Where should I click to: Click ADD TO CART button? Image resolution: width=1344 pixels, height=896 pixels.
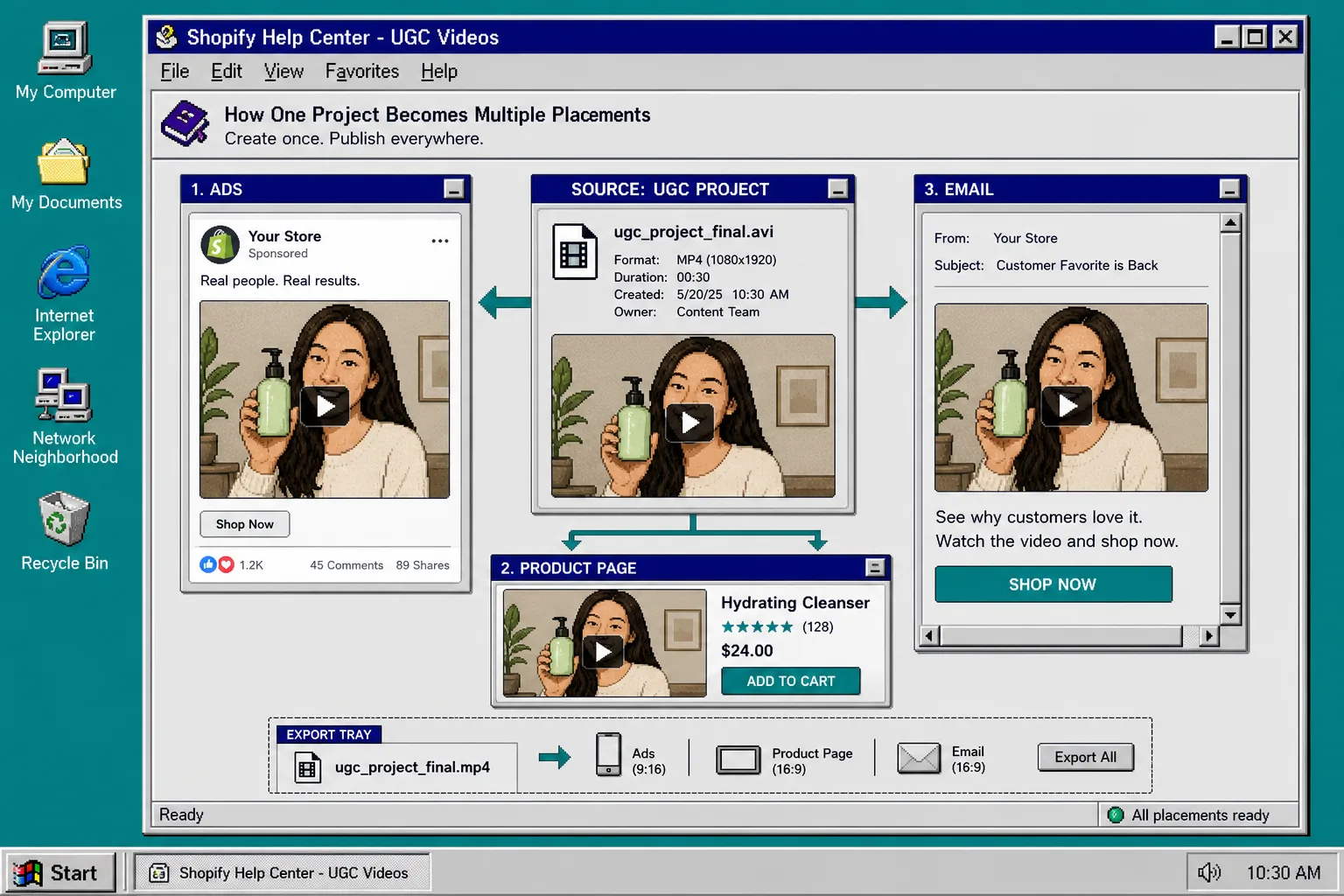point(791,681)
